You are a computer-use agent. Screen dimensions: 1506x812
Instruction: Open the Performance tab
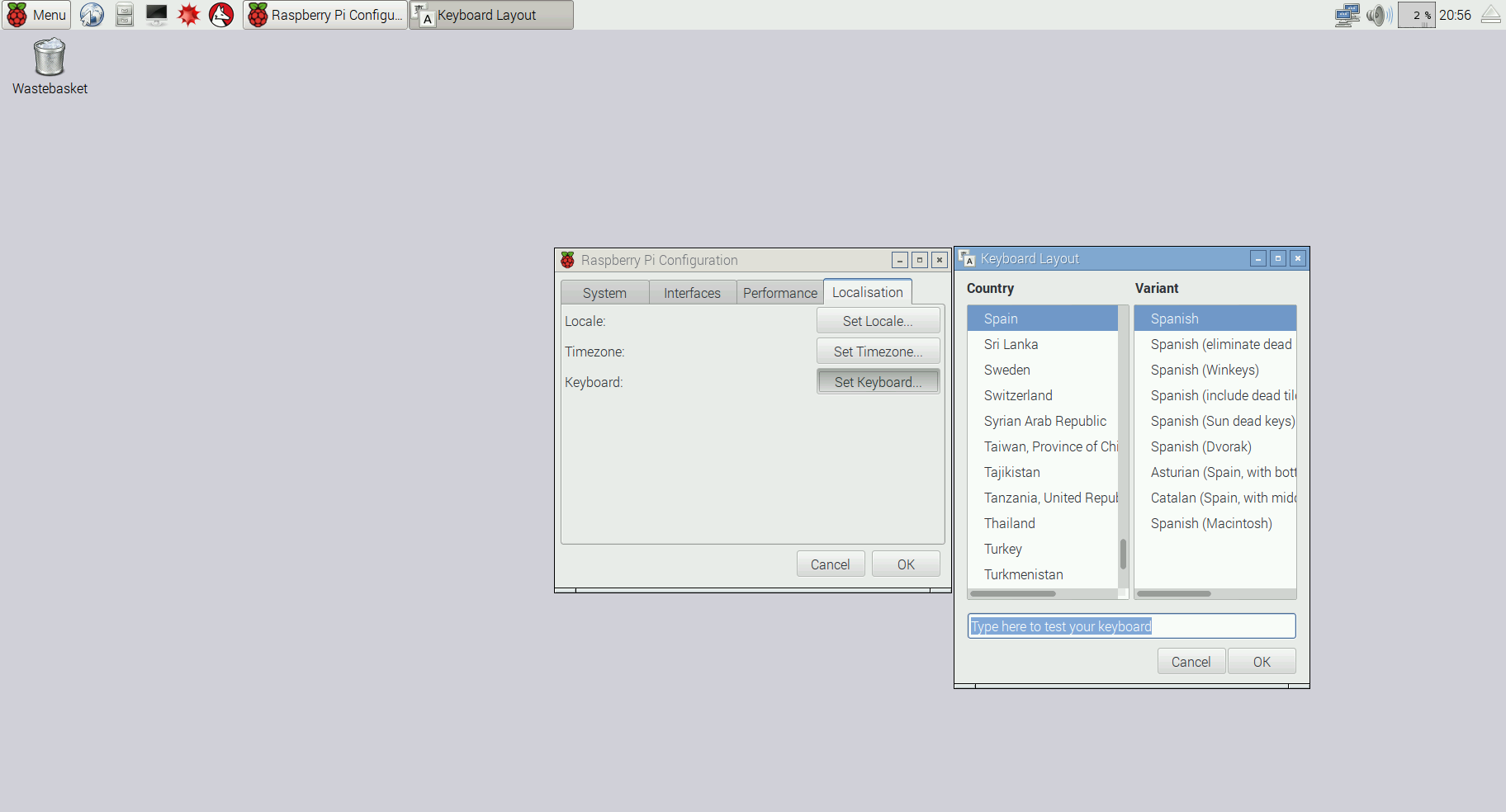[780, 293]
